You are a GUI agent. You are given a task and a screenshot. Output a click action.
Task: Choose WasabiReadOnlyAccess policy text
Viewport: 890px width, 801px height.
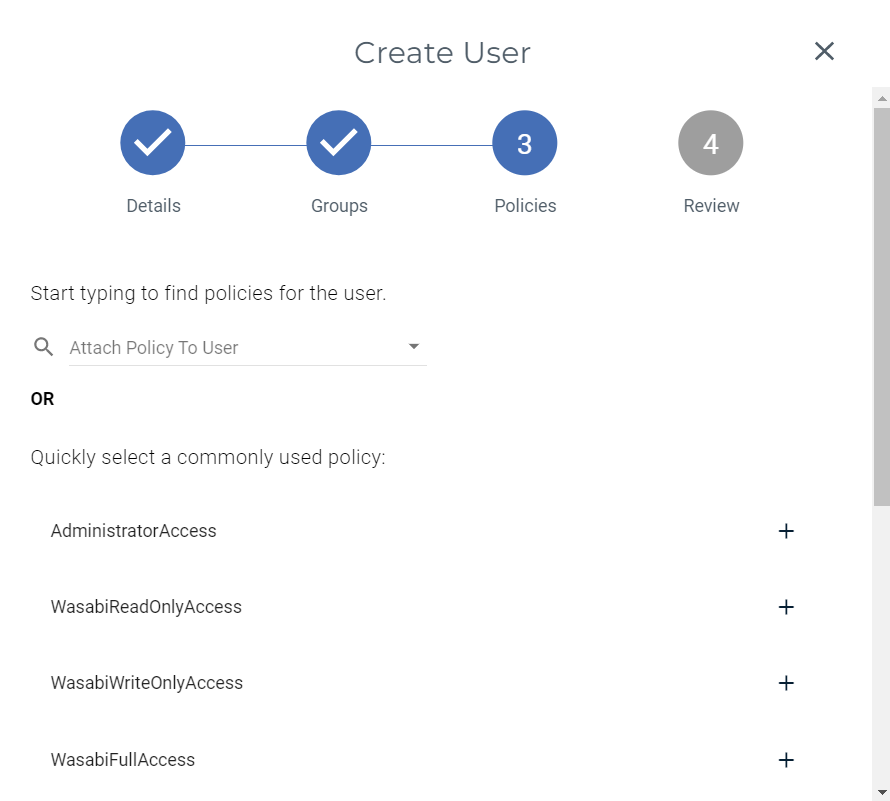point(146,607)
